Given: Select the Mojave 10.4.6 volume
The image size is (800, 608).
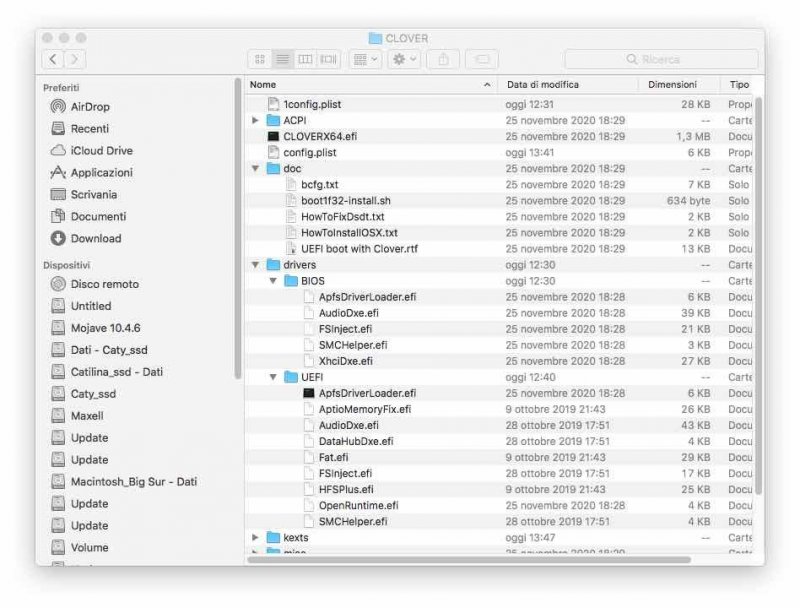Looking at the screenshot, I should tap(95, 327).
